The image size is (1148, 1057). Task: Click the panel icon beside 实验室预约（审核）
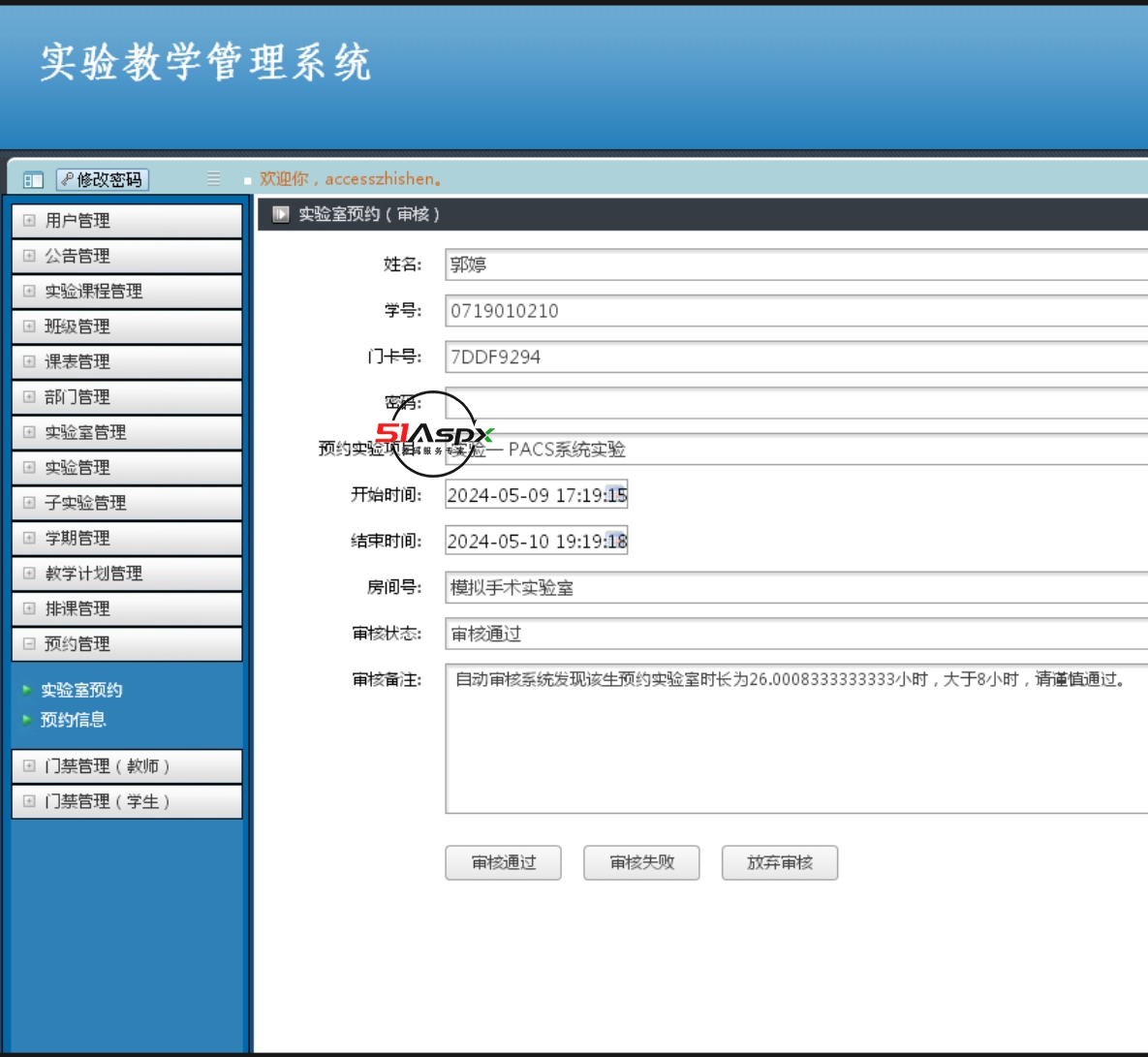(x=280, y=214)
